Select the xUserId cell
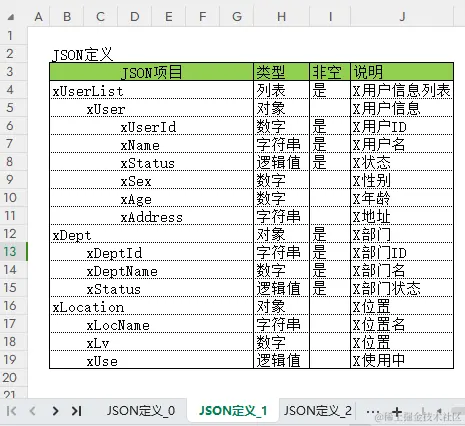This screenshot has width=465, height=426. tap(151, 126)
